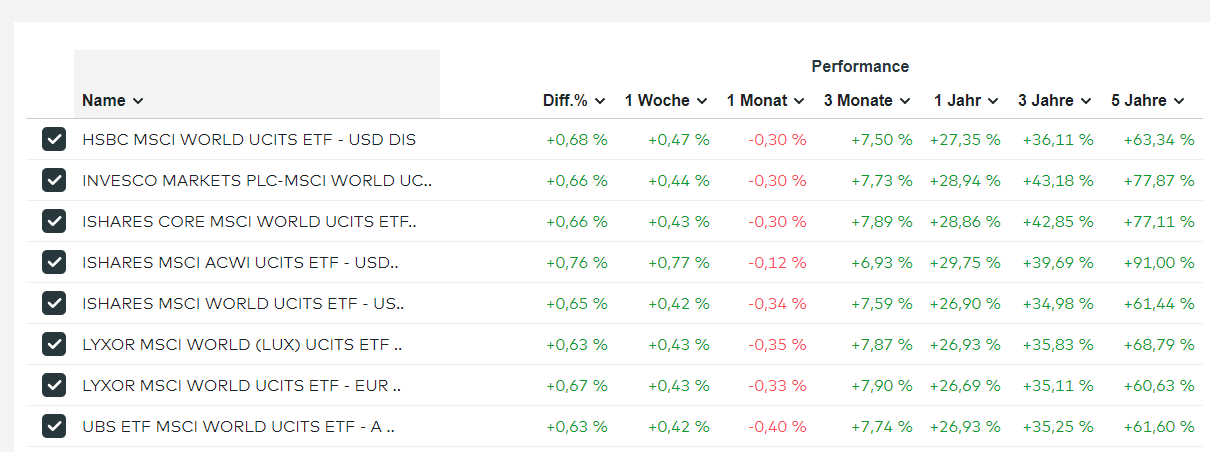The image size is (1210, 452).
Task: Sort by 1 Monat performance
Action: [766, 100]
